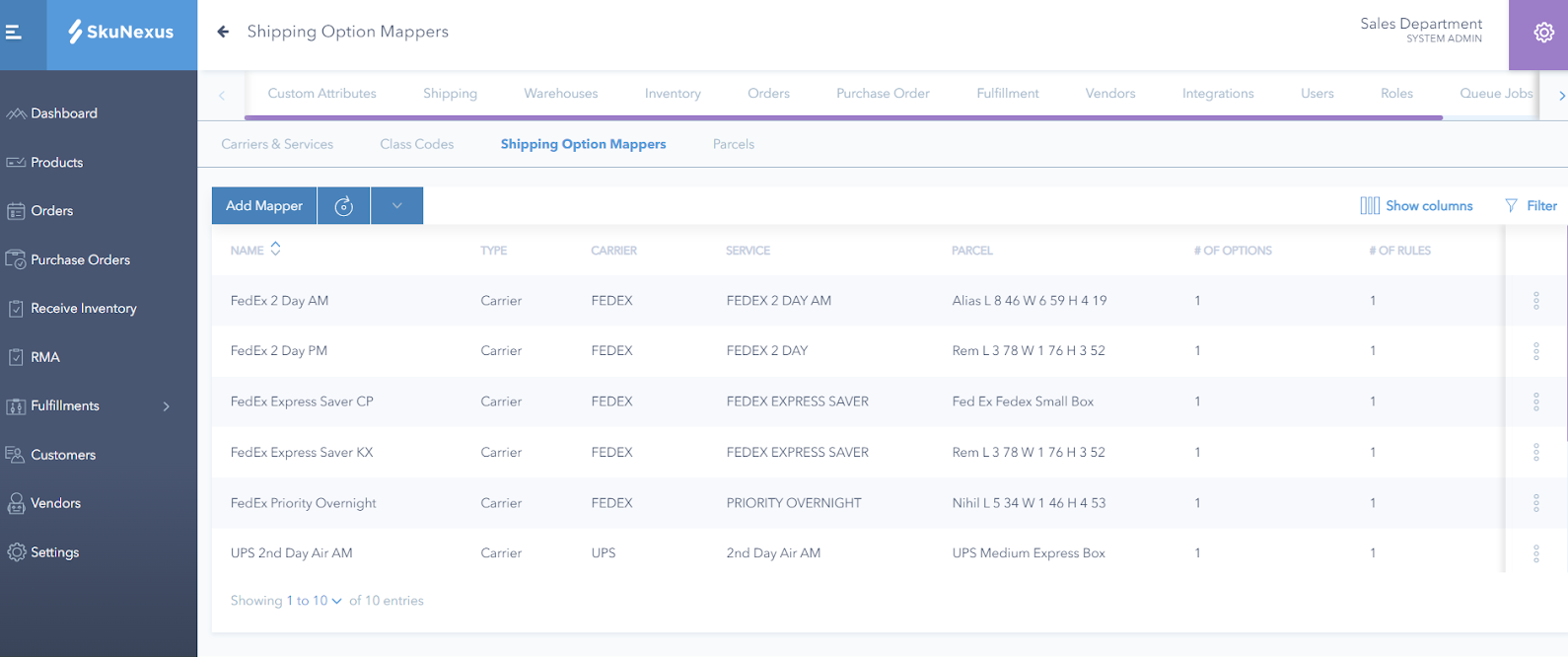The image size is (1568, 657).
Task: Click the # OF RULES column header
Action: coord(1399,251)
